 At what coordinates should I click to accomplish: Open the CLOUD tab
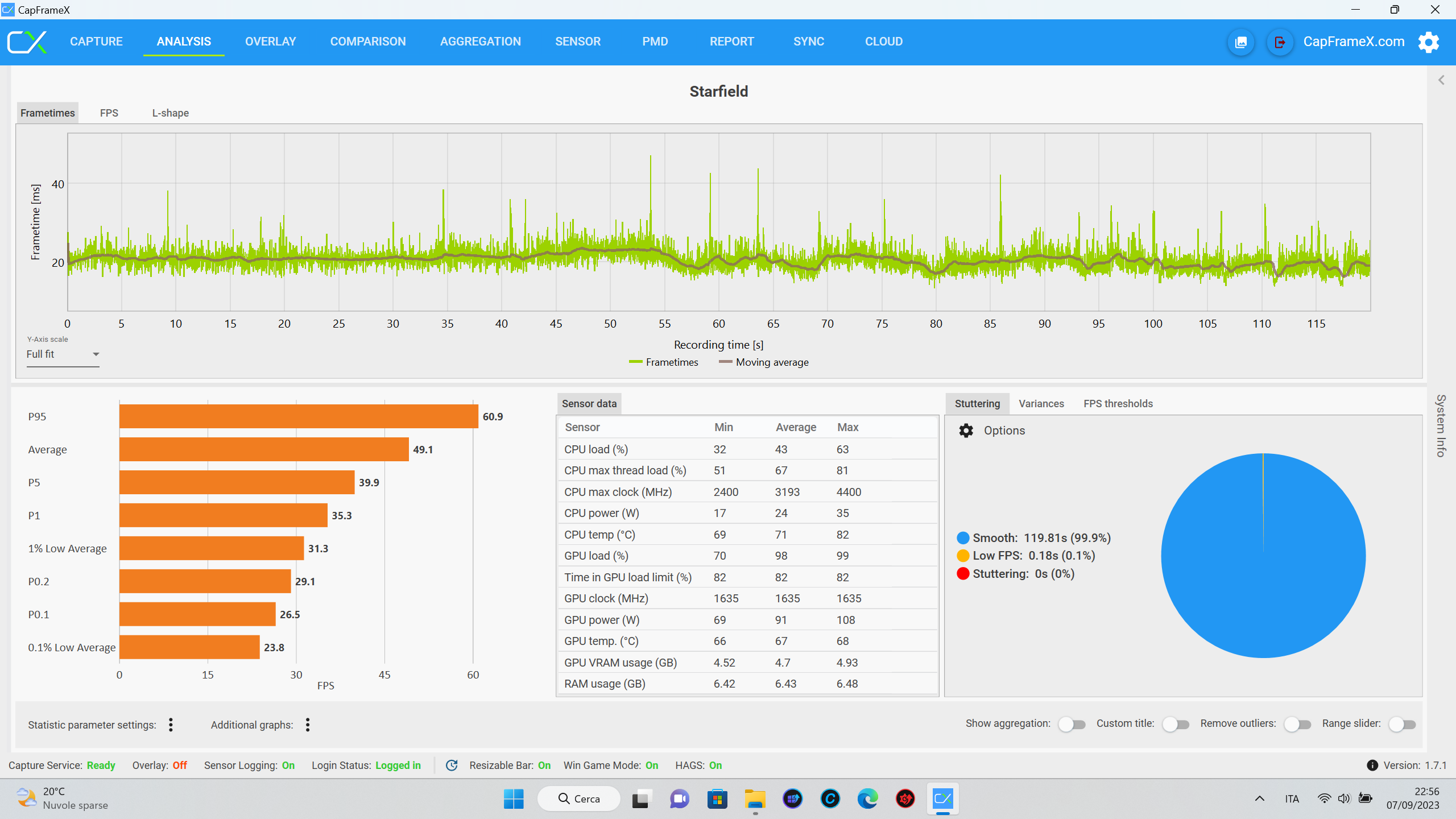(x=884, y=42)
